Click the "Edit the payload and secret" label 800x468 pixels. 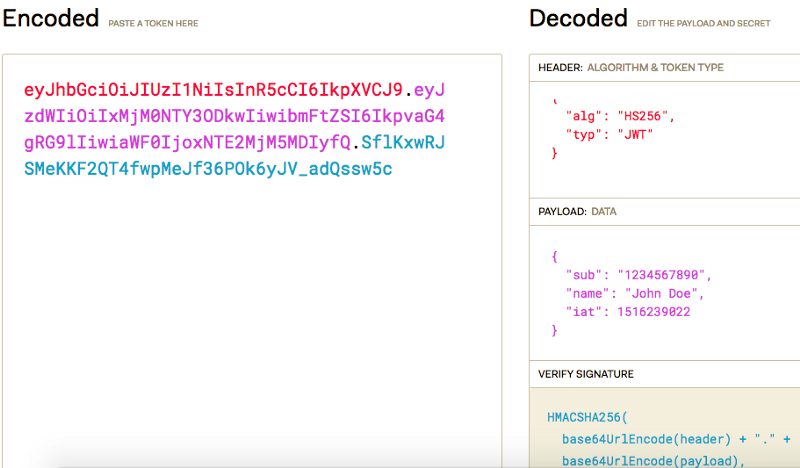click(704, 23)
